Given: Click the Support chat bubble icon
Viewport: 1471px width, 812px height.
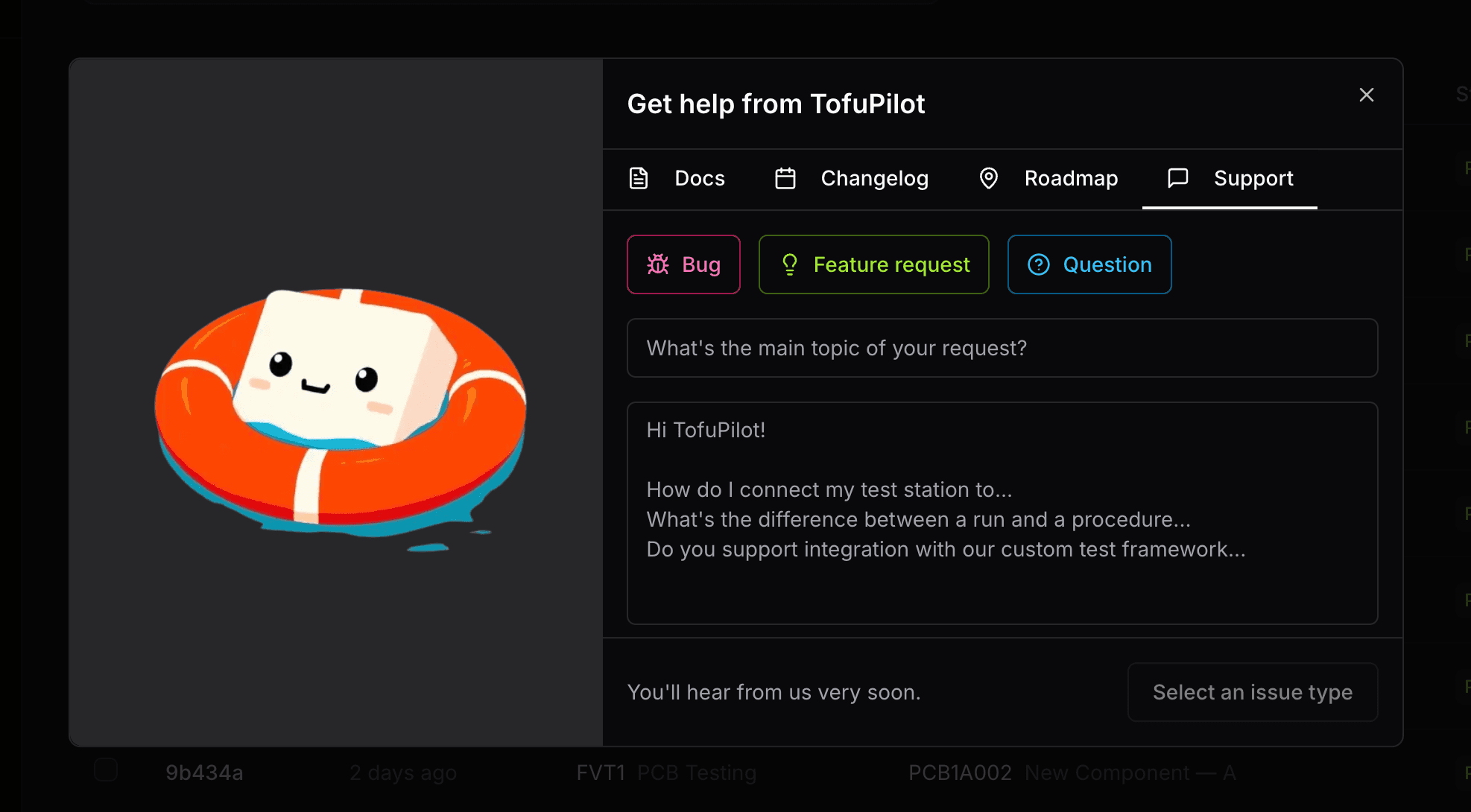Looking at the screenshot, I should [1177, 178].
